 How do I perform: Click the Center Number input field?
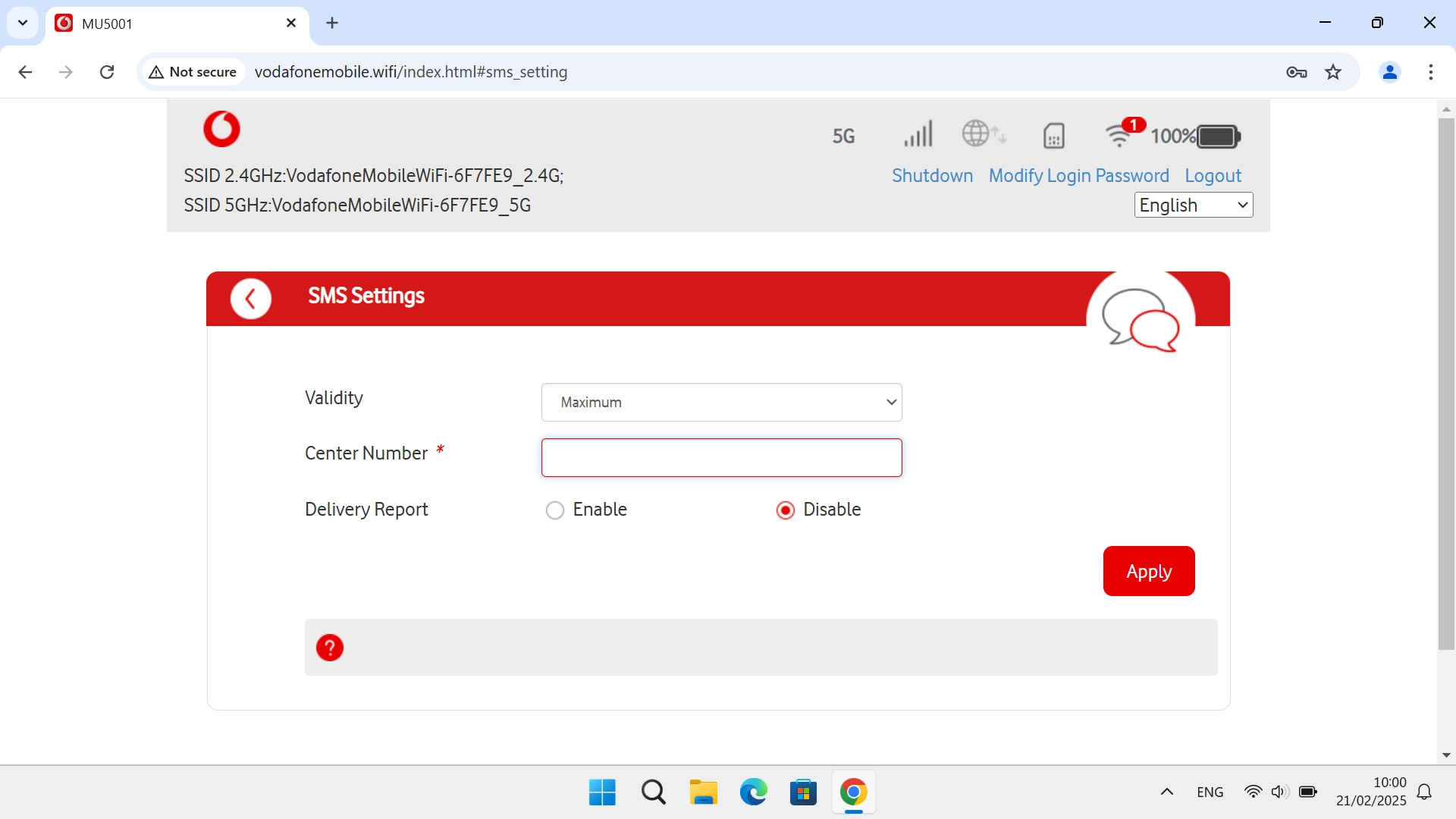[x=721, y=457]
